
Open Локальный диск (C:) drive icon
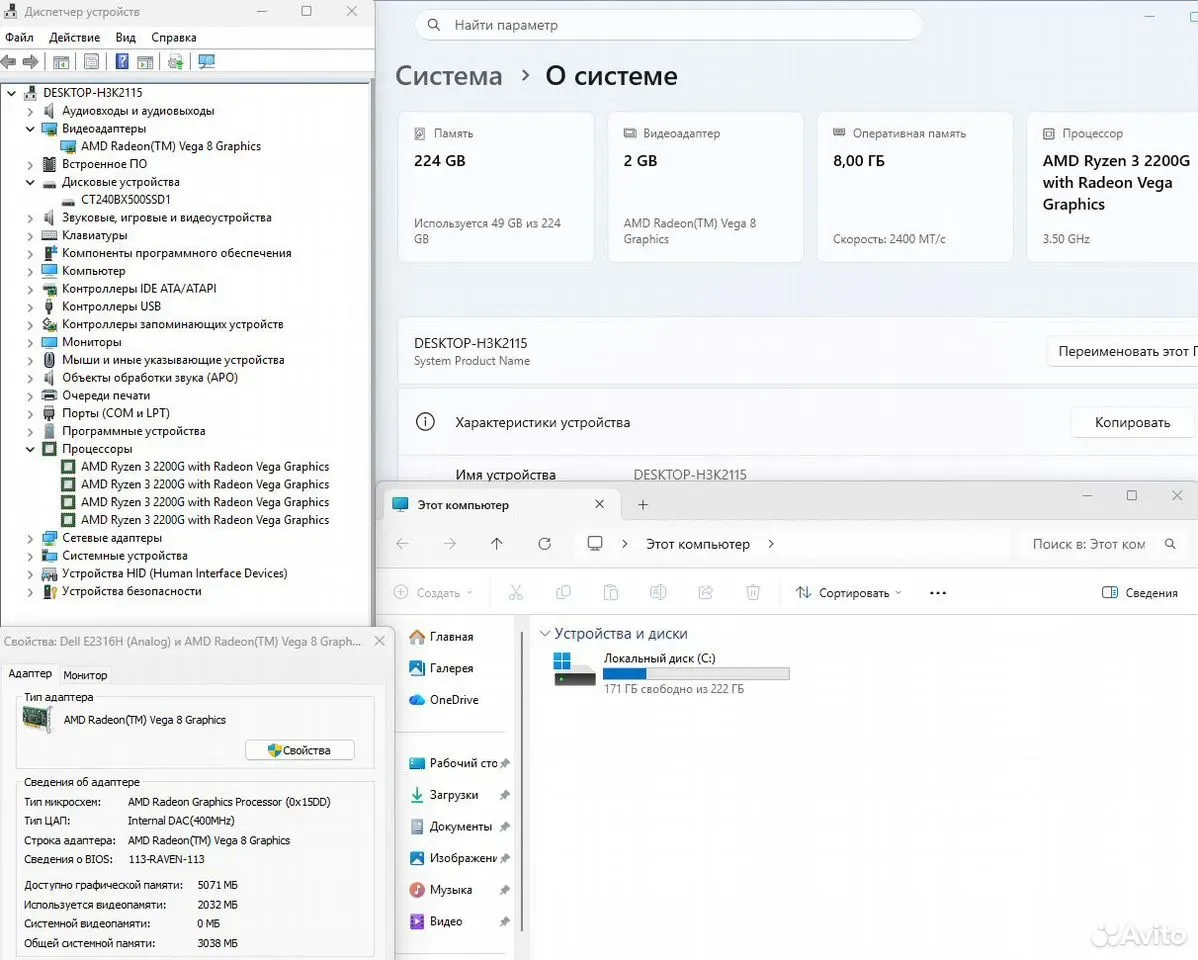click(x=574, y=669)
